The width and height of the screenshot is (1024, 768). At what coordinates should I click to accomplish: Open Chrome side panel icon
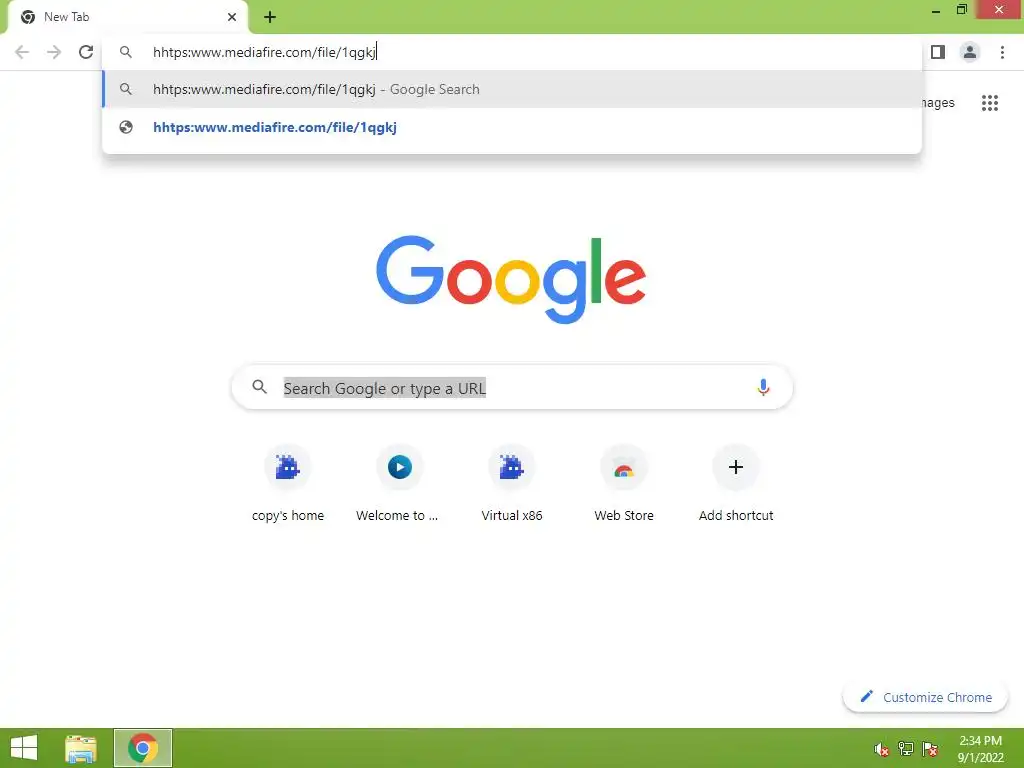tap(938, 52)
